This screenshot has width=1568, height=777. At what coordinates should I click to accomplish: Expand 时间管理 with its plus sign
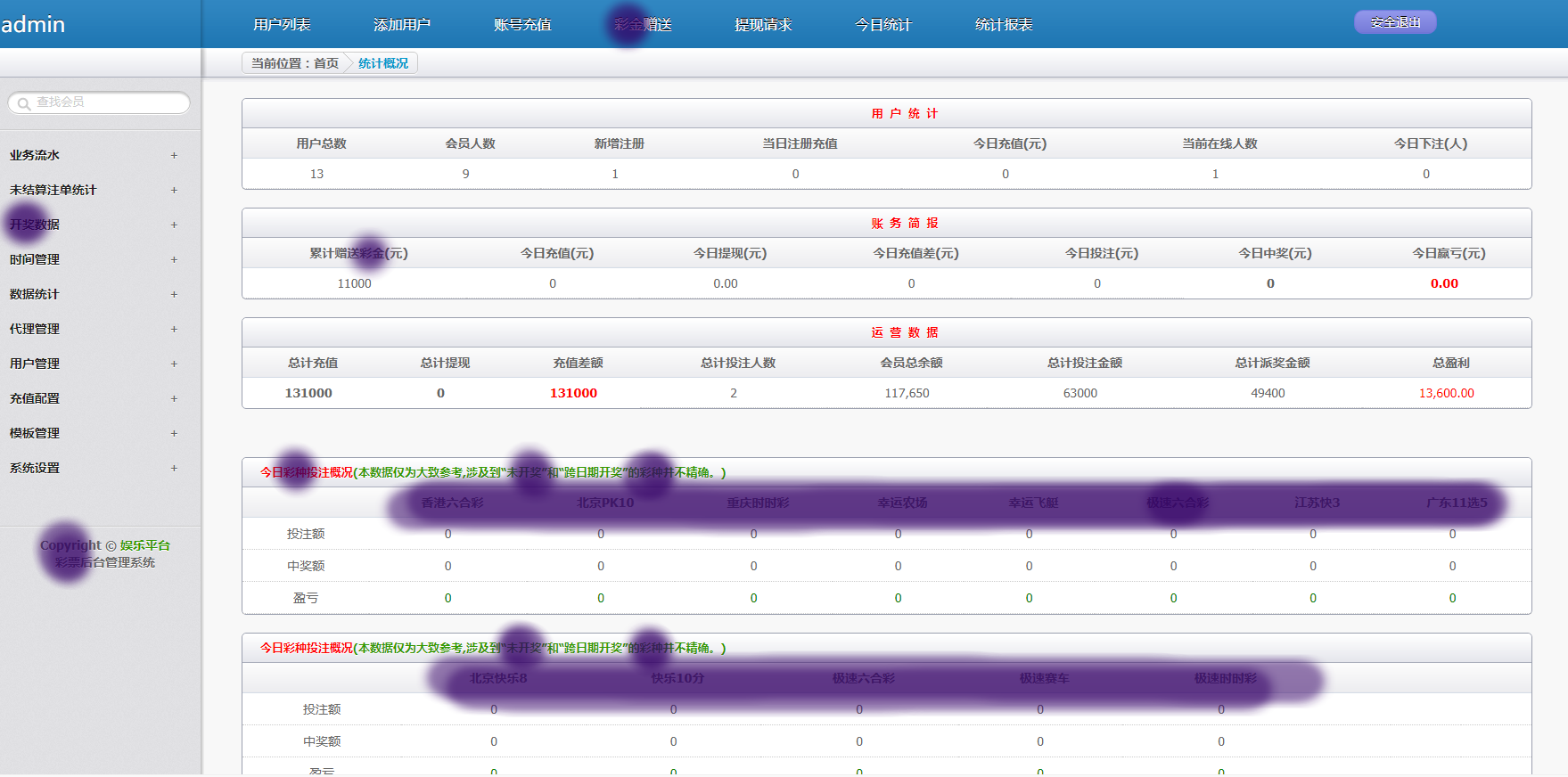click(174, 259)
